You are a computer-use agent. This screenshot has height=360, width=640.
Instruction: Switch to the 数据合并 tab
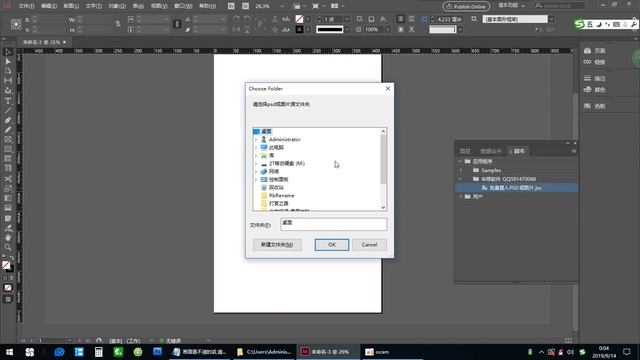[x=491, y=151]
